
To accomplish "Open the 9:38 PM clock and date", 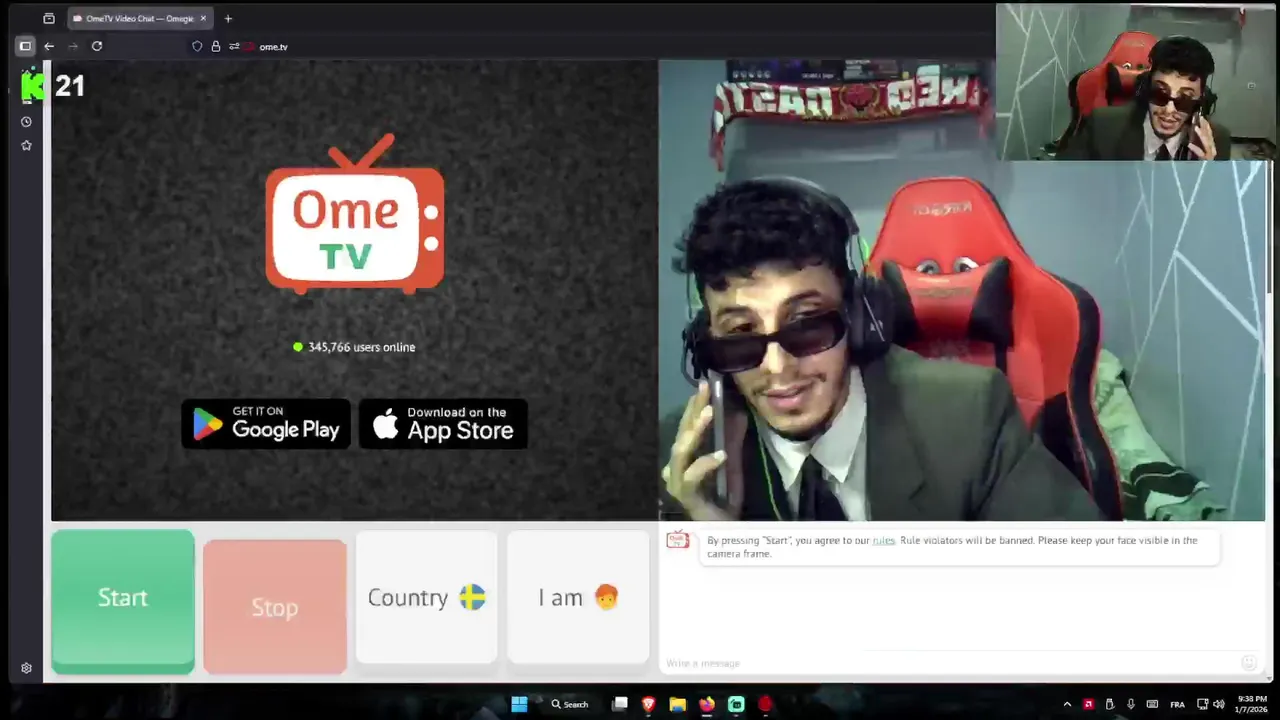I will coord(1252,704).
